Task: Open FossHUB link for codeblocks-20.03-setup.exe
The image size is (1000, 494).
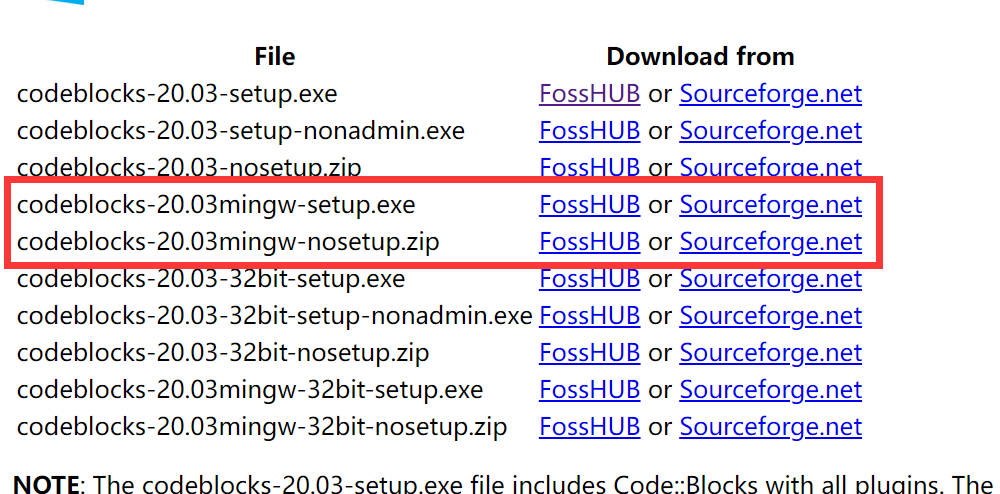Action: click(589, 94)
